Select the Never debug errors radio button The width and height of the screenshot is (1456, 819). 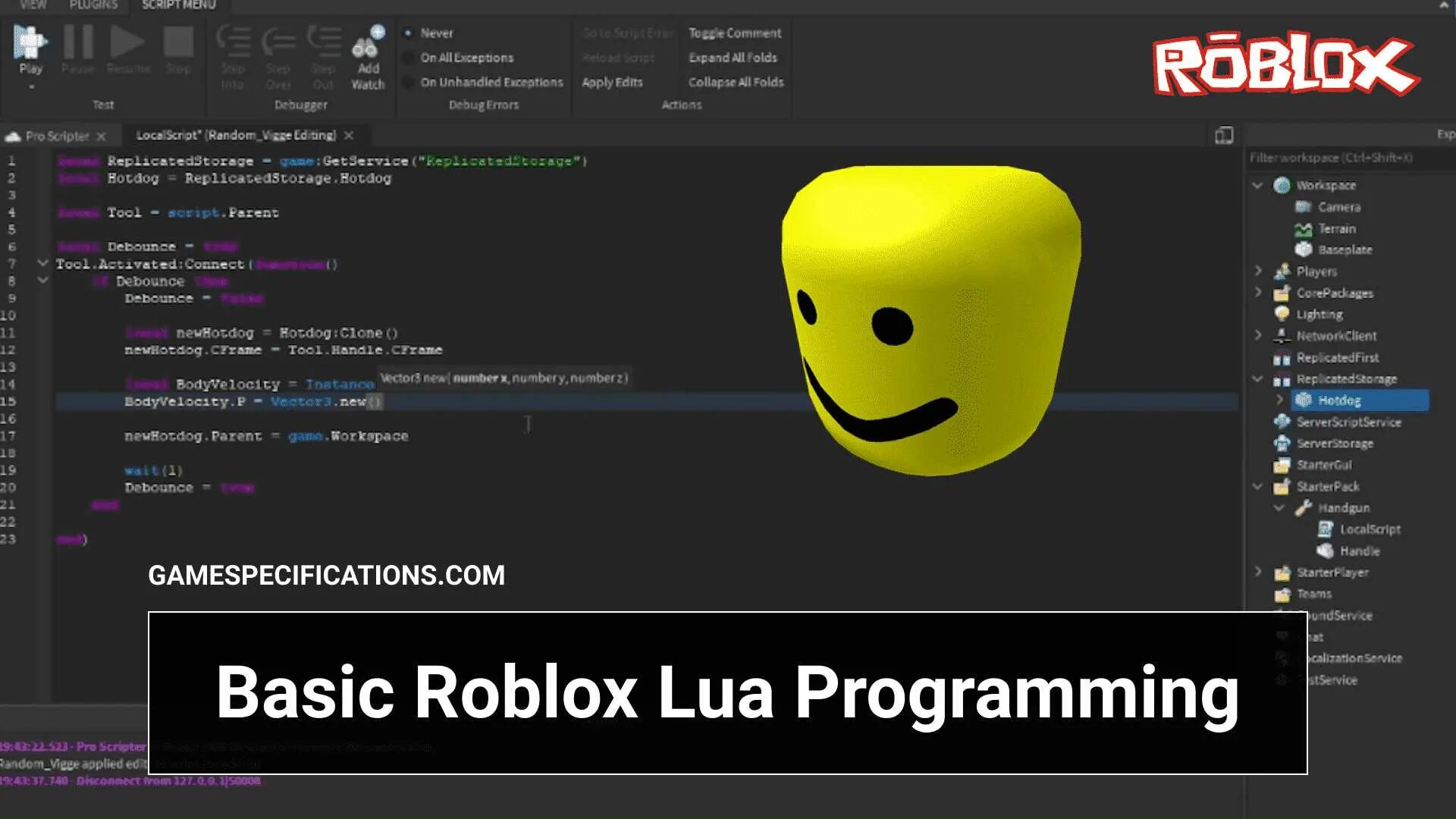click(408, 33)
